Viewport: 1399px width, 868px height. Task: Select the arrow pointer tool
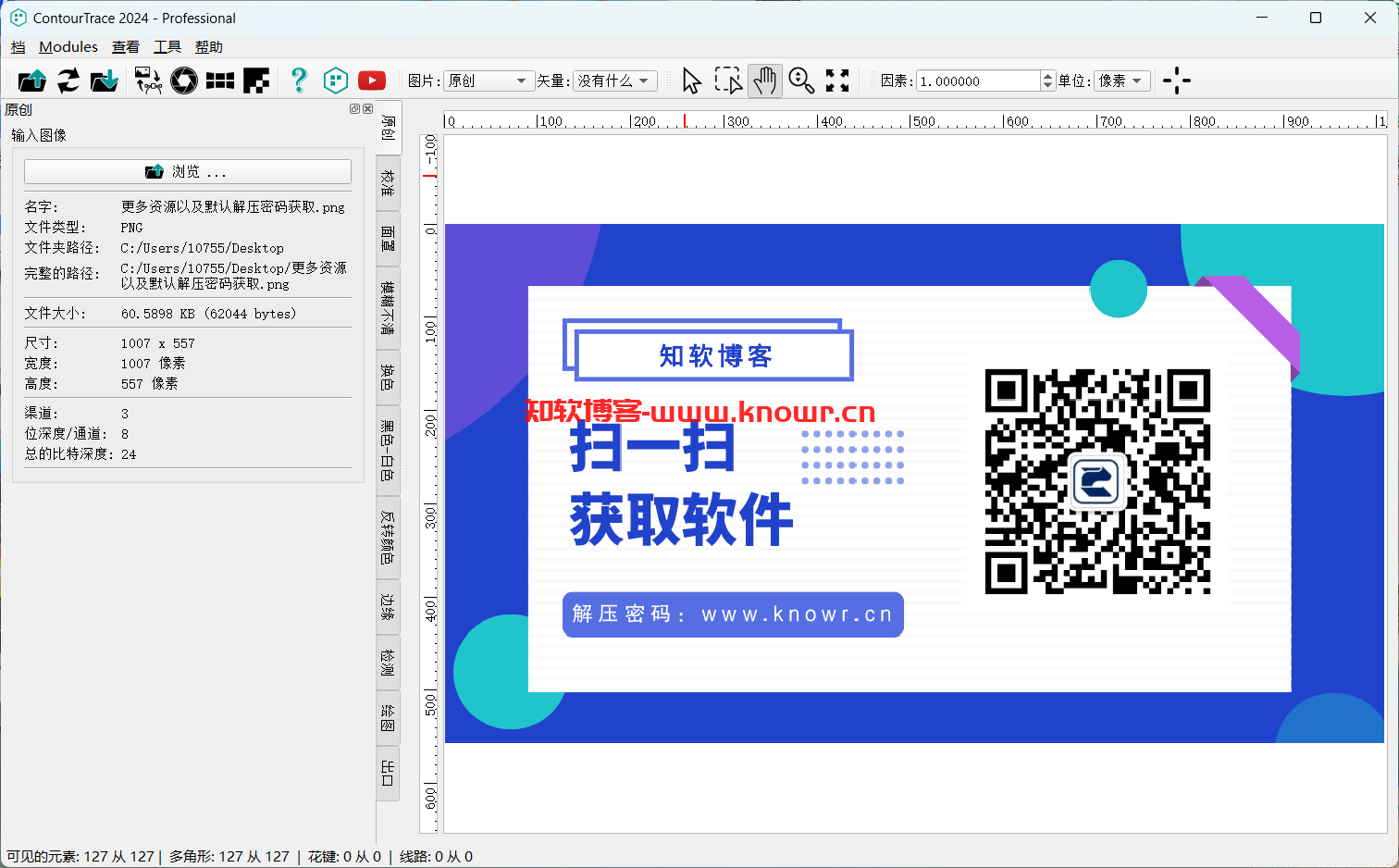click(691, 81)
